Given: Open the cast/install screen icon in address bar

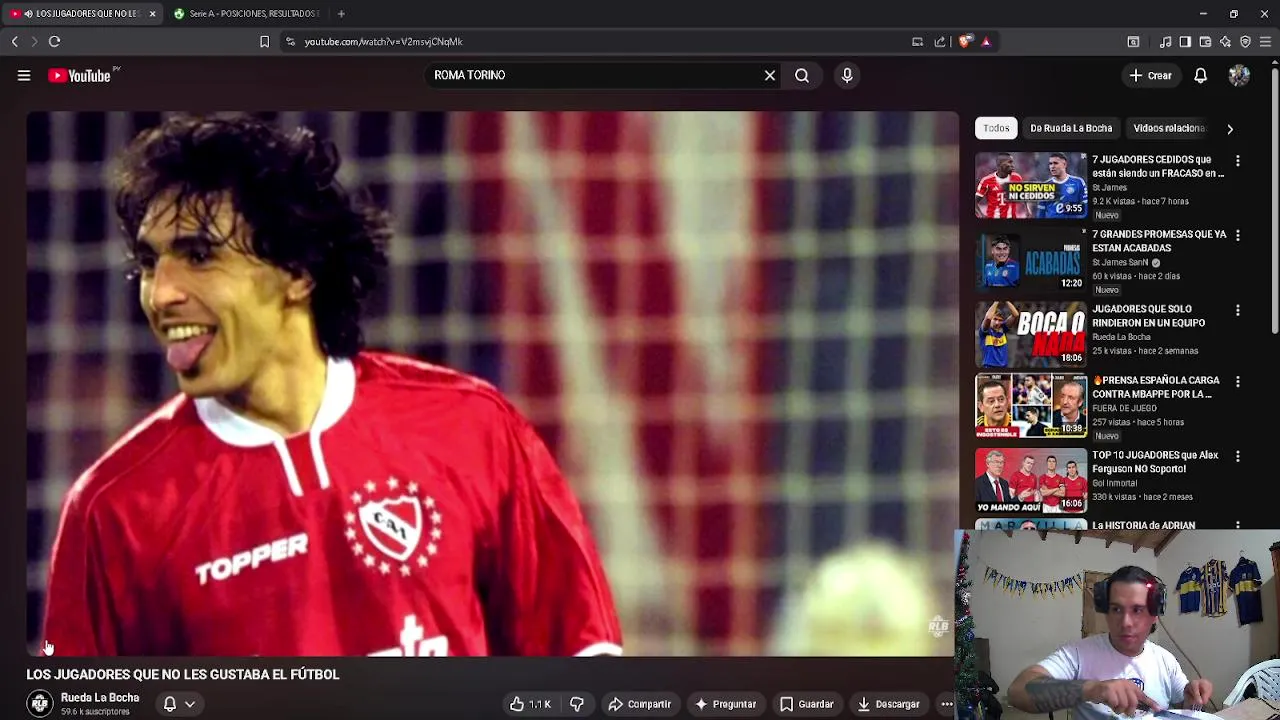Looking at the screenshot, I should pyautogui.click(x=917, y=41).
